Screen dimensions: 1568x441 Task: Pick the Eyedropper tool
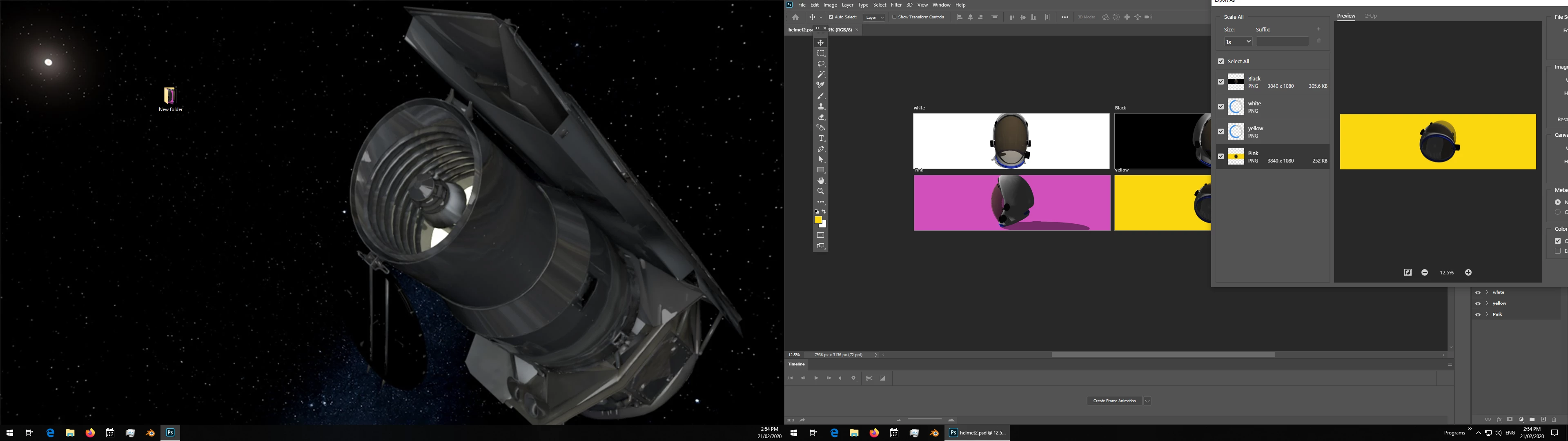pos(820,85)
